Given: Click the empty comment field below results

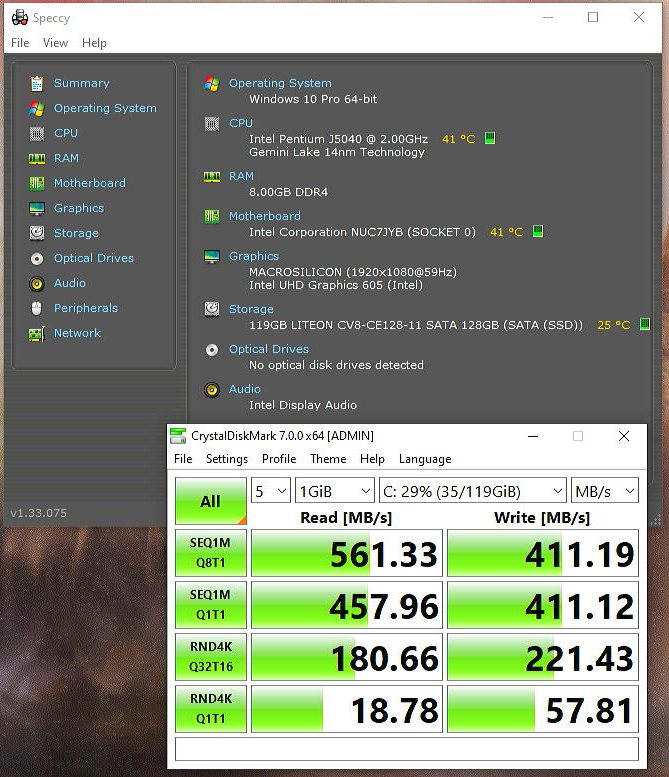Looking at the screenshot, I should pyautogui.click(x=406, y=749).
